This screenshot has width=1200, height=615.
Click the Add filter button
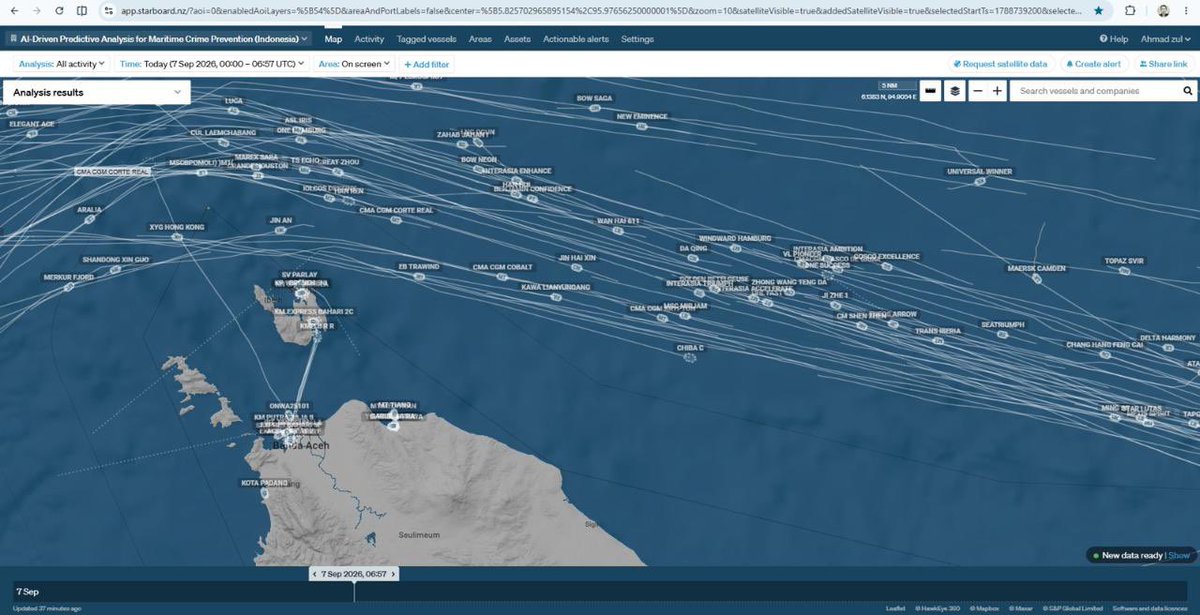(427, 64)
